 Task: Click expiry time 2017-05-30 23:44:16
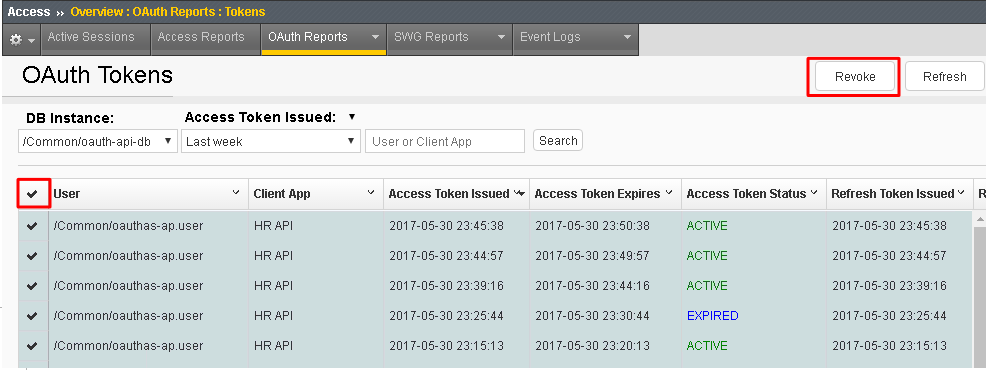click(x=592, y=286)
